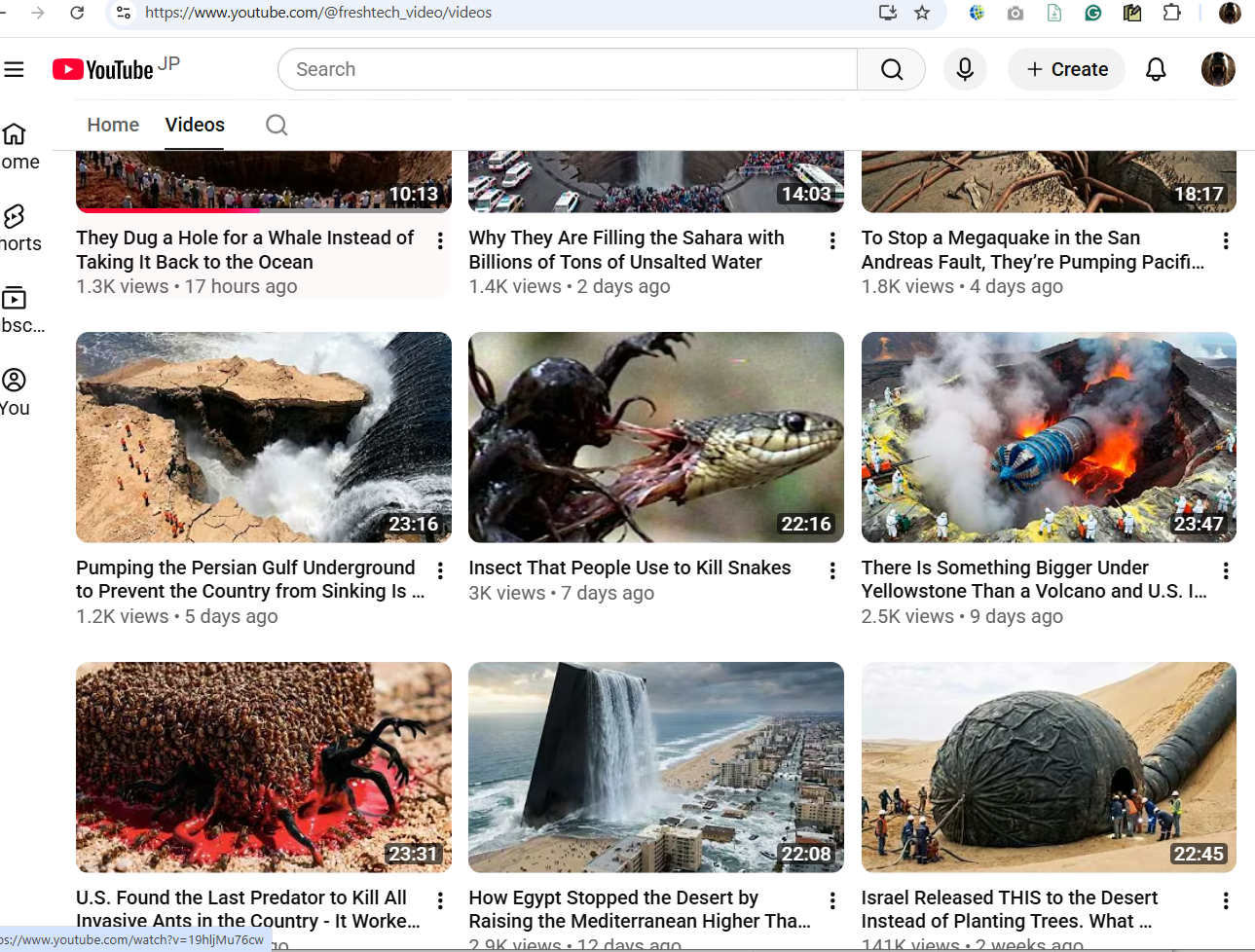
Task: Click the install app icon in address bar
Action: [x=887, y=13]
